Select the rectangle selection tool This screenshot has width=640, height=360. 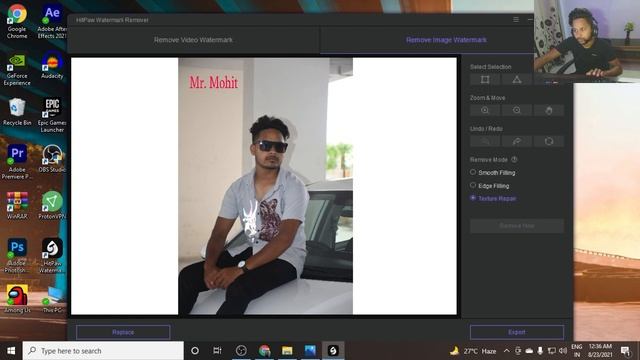click(x=485, y=80)
